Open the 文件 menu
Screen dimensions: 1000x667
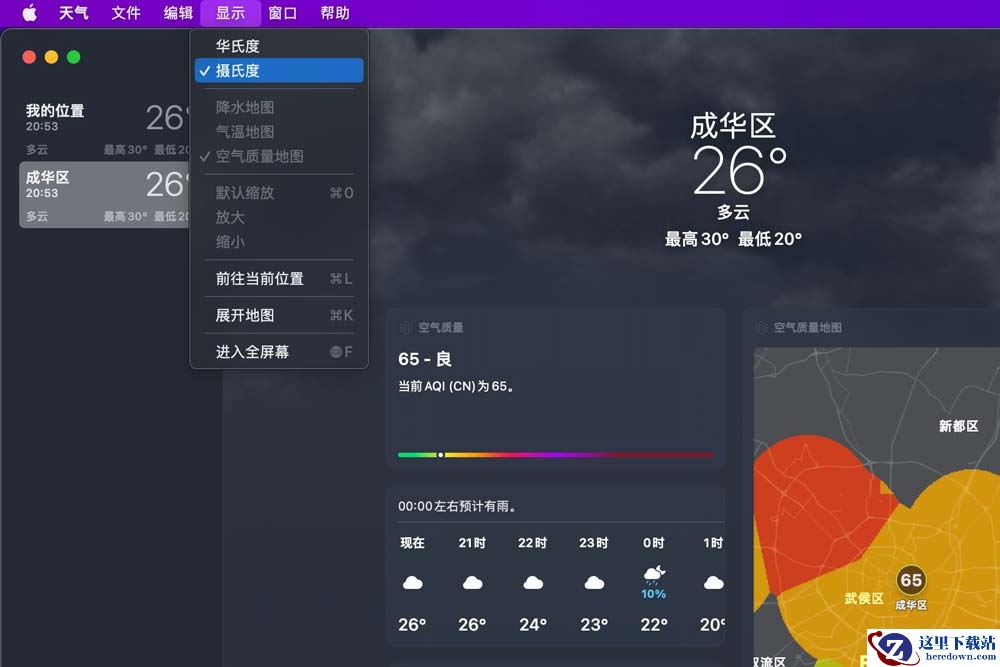tap(126, 13)
